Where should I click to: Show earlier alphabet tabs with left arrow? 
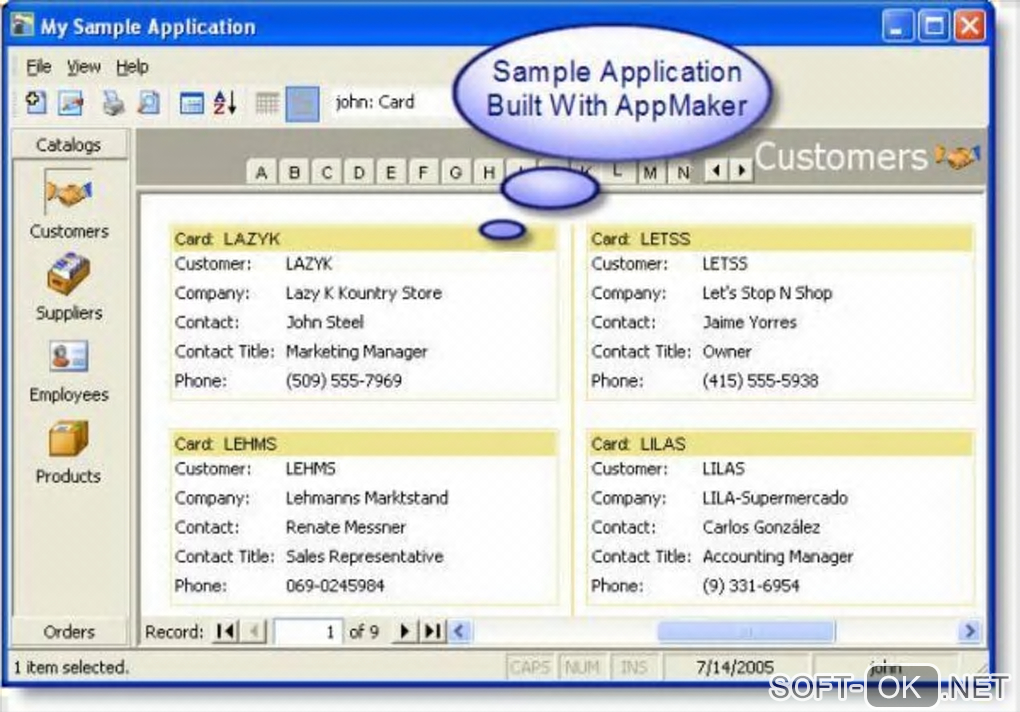pos(716,170)
